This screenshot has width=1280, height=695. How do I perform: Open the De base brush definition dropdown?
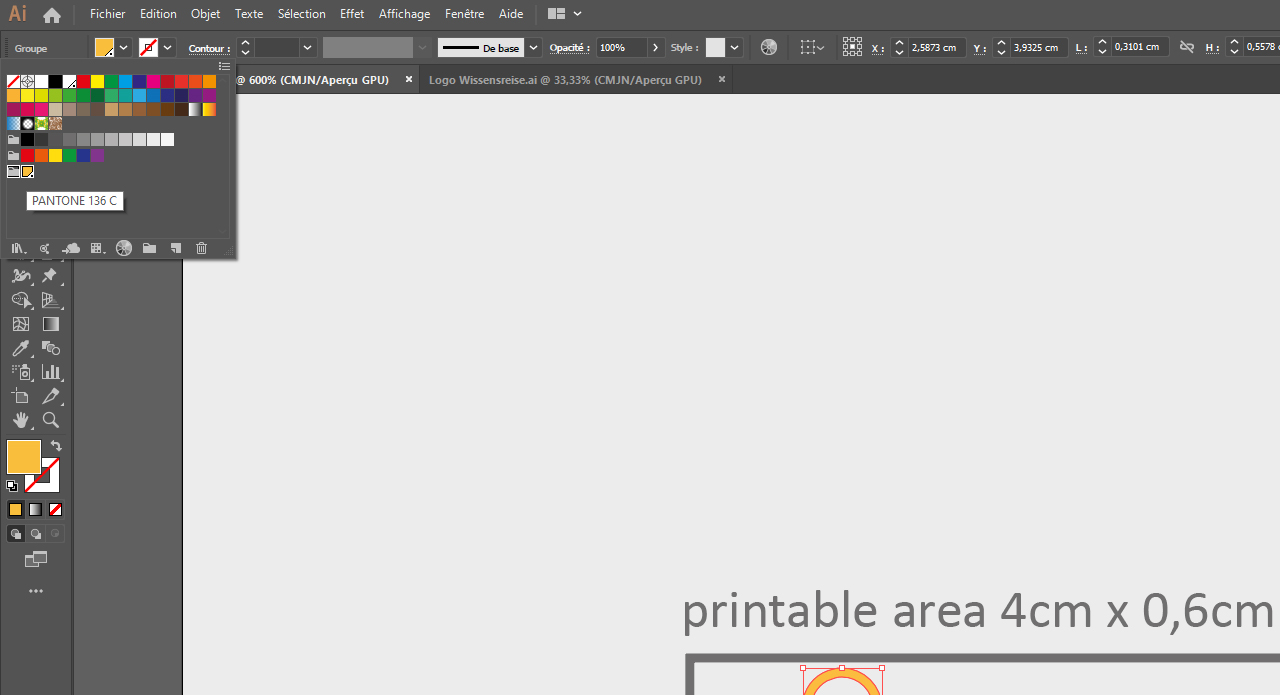tap(534, 47)
